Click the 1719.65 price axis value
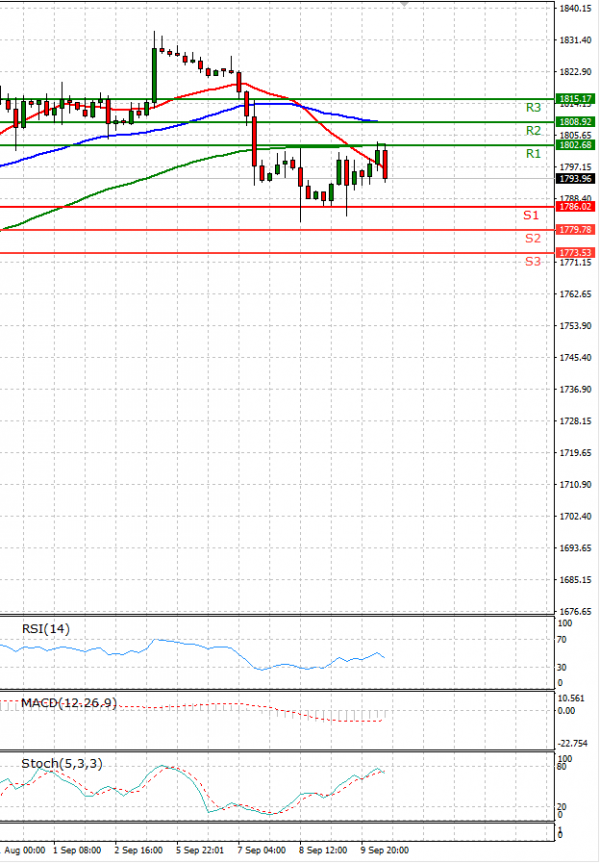 tap(575, 453)
